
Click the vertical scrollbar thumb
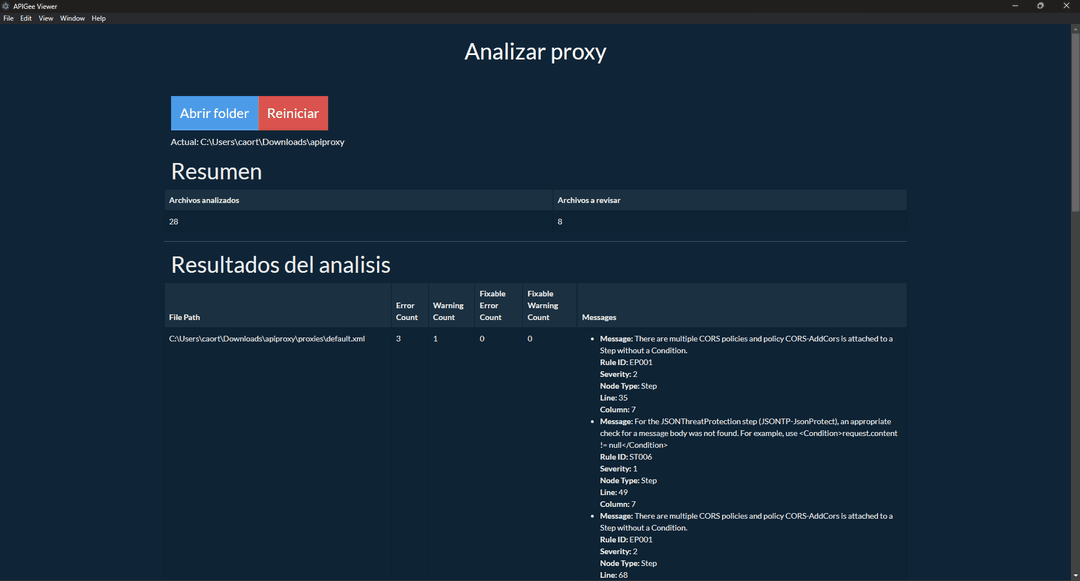1075,120
